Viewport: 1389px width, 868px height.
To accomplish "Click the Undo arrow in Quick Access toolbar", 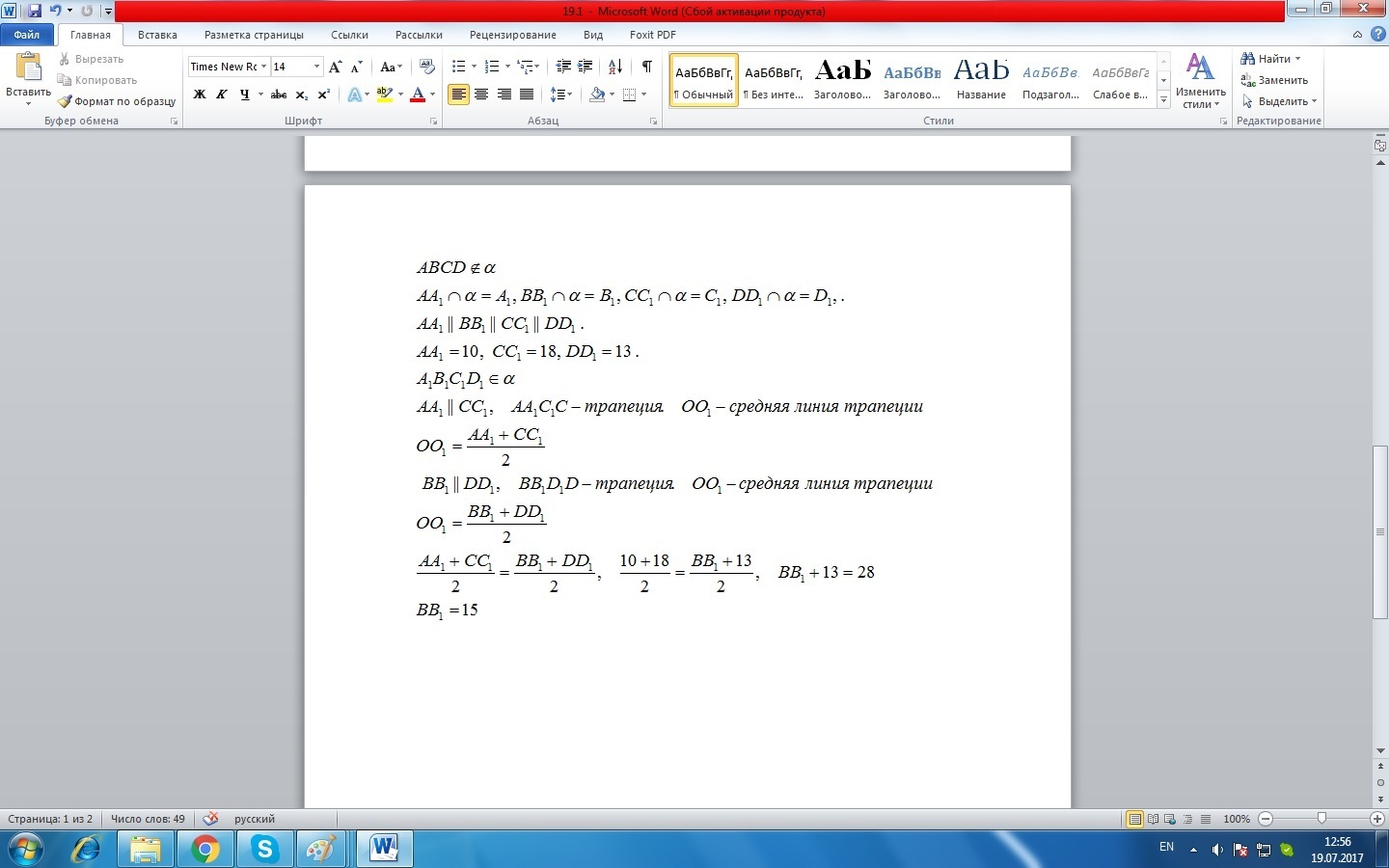I will [x=55, y=11].
